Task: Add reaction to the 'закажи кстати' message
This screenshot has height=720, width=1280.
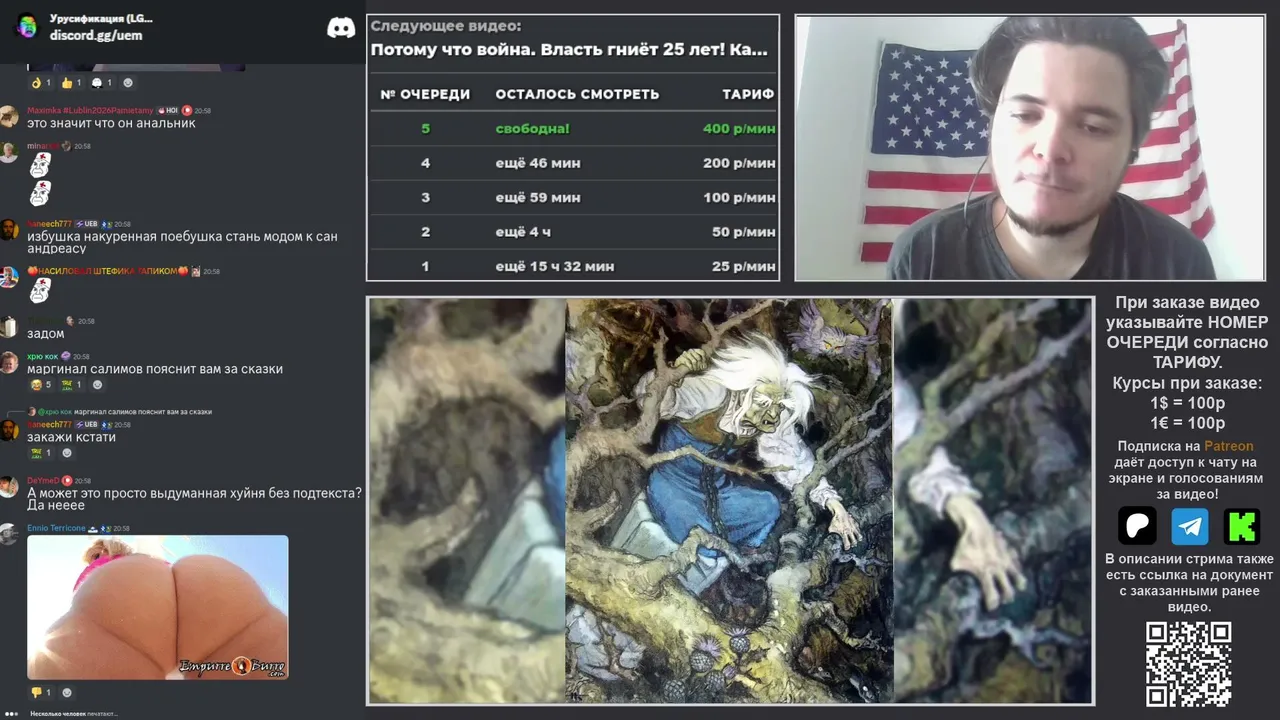Action: pyautogui.click(x=67, y=453)
